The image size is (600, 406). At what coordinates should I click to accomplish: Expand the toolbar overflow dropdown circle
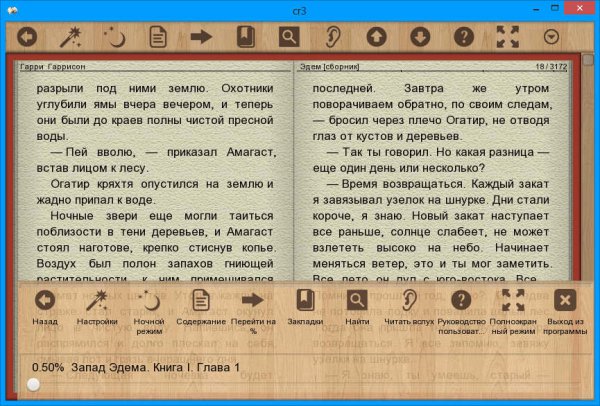click(x=551, y=37)
